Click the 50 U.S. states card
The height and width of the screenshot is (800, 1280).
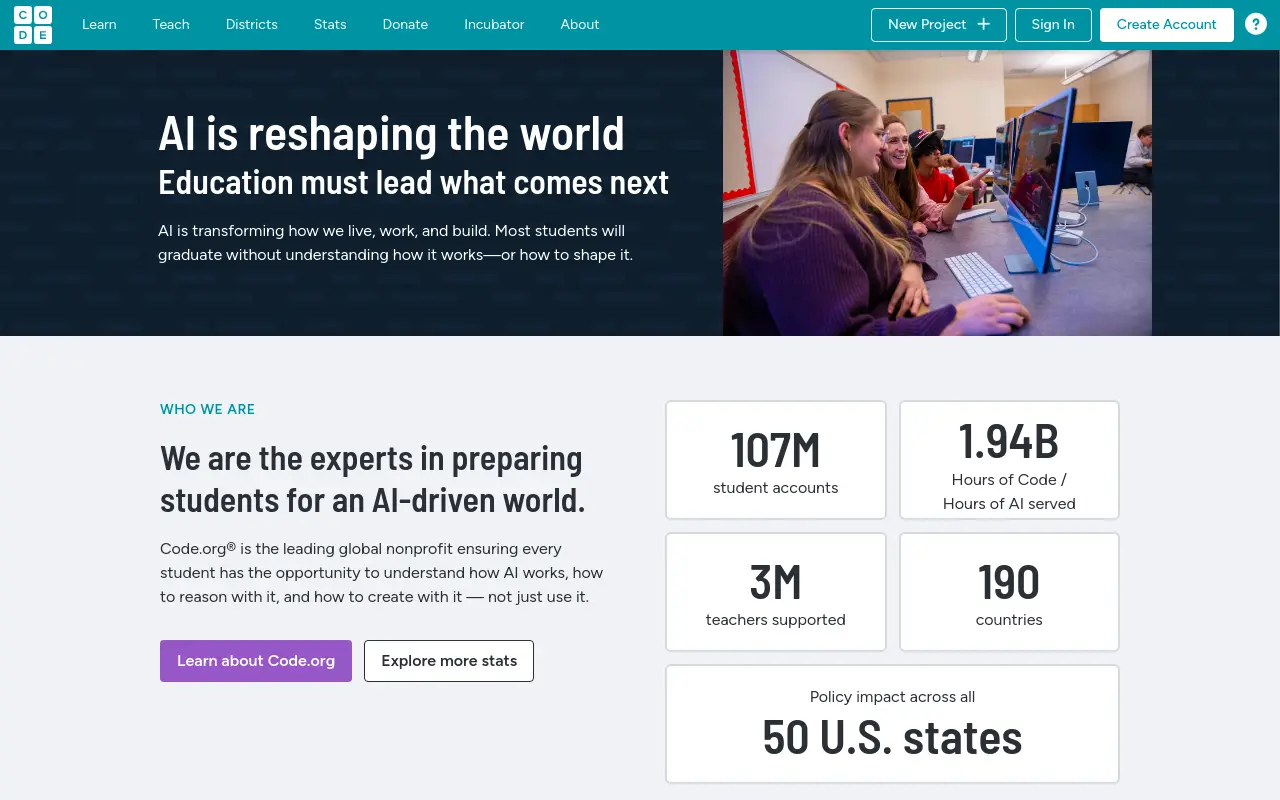(892, 724)
